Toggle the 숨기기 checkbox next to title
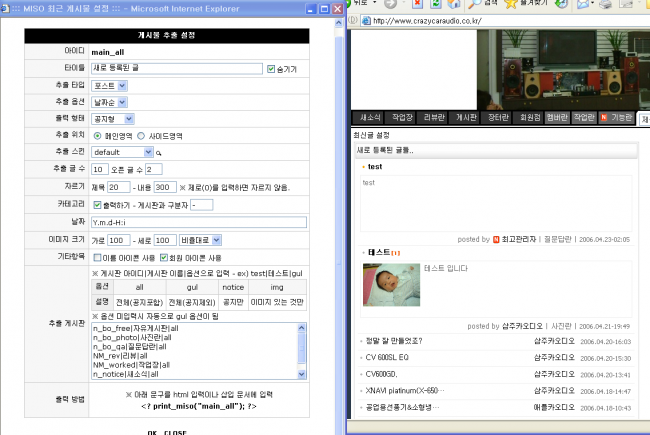This screenshot has width=650, height=435. coord(271,69)
